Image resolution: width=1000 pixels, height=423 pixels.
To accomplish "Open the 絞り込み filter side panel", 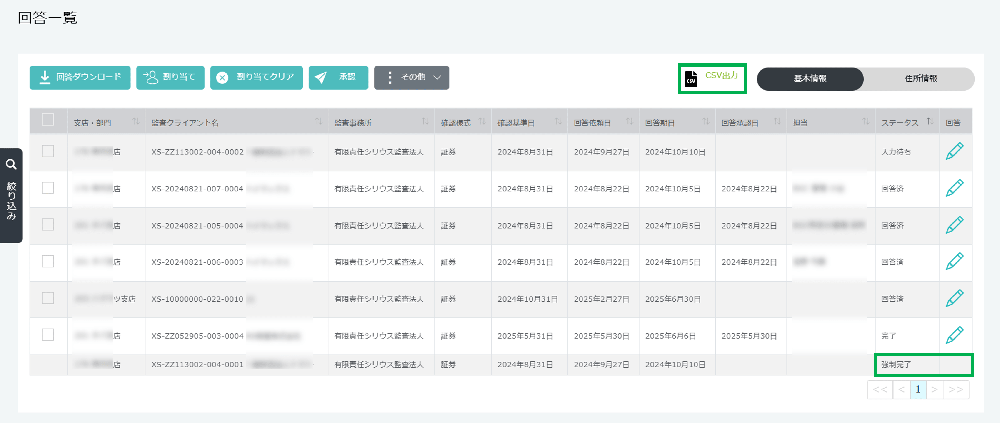I will pyautogui.click(x=11, y=182).
